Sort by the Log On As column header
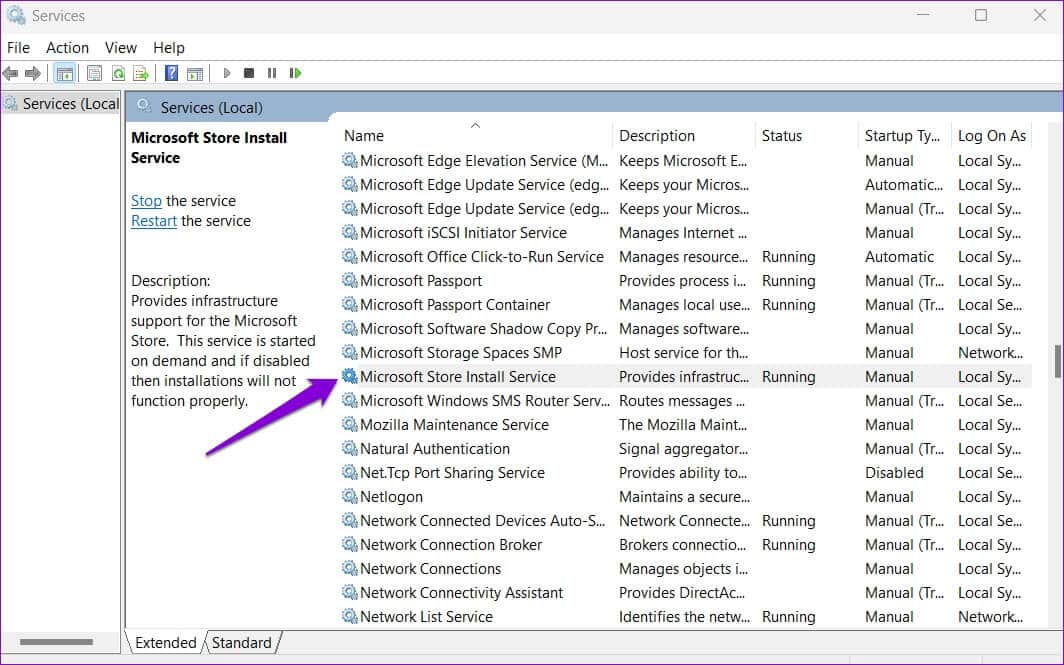 coord(992,135)
